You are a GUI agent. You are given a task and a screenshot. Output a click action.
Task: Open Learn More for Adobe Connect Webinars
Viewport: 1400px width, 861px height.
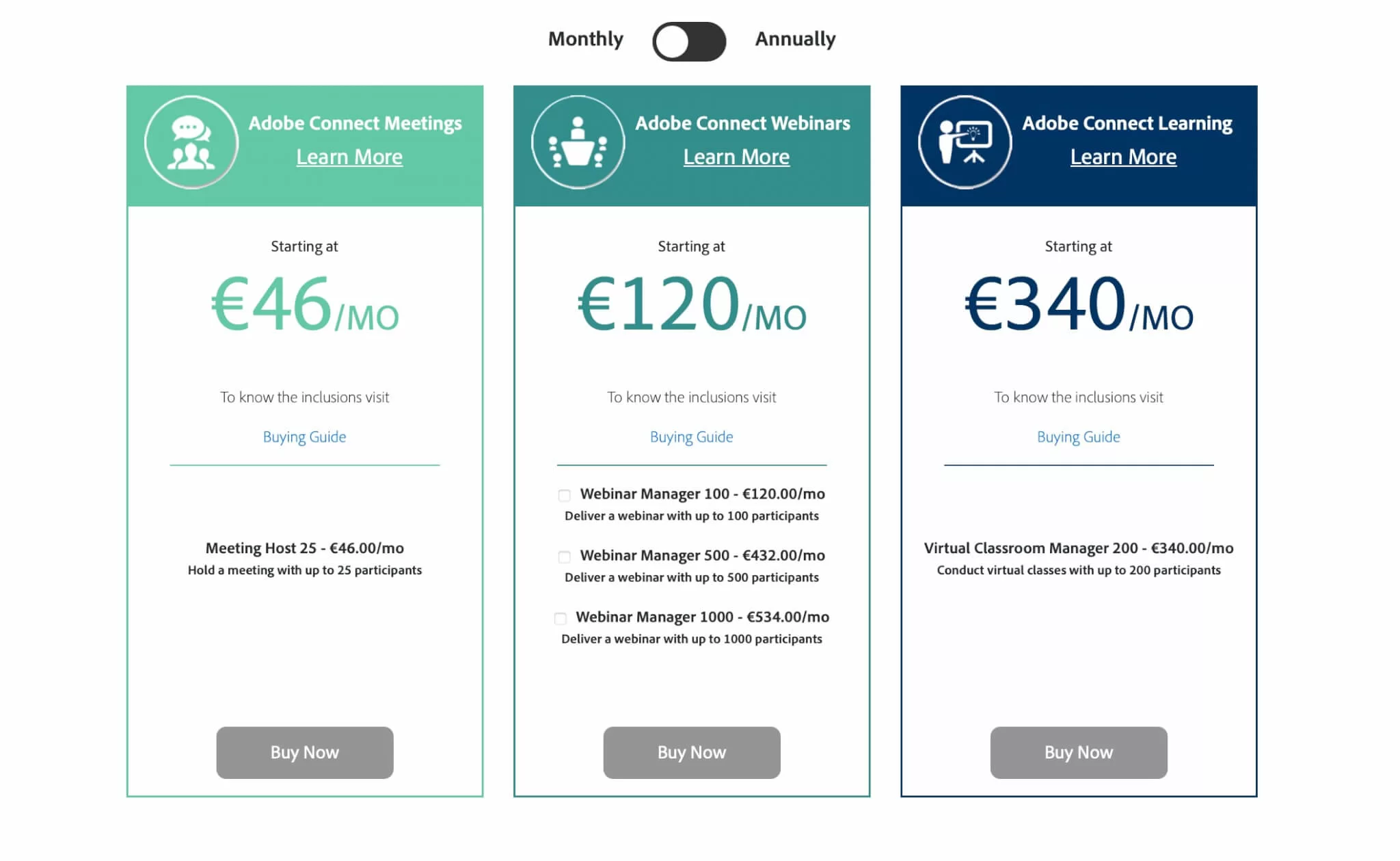pyautogui.click(x=736, y=157)
